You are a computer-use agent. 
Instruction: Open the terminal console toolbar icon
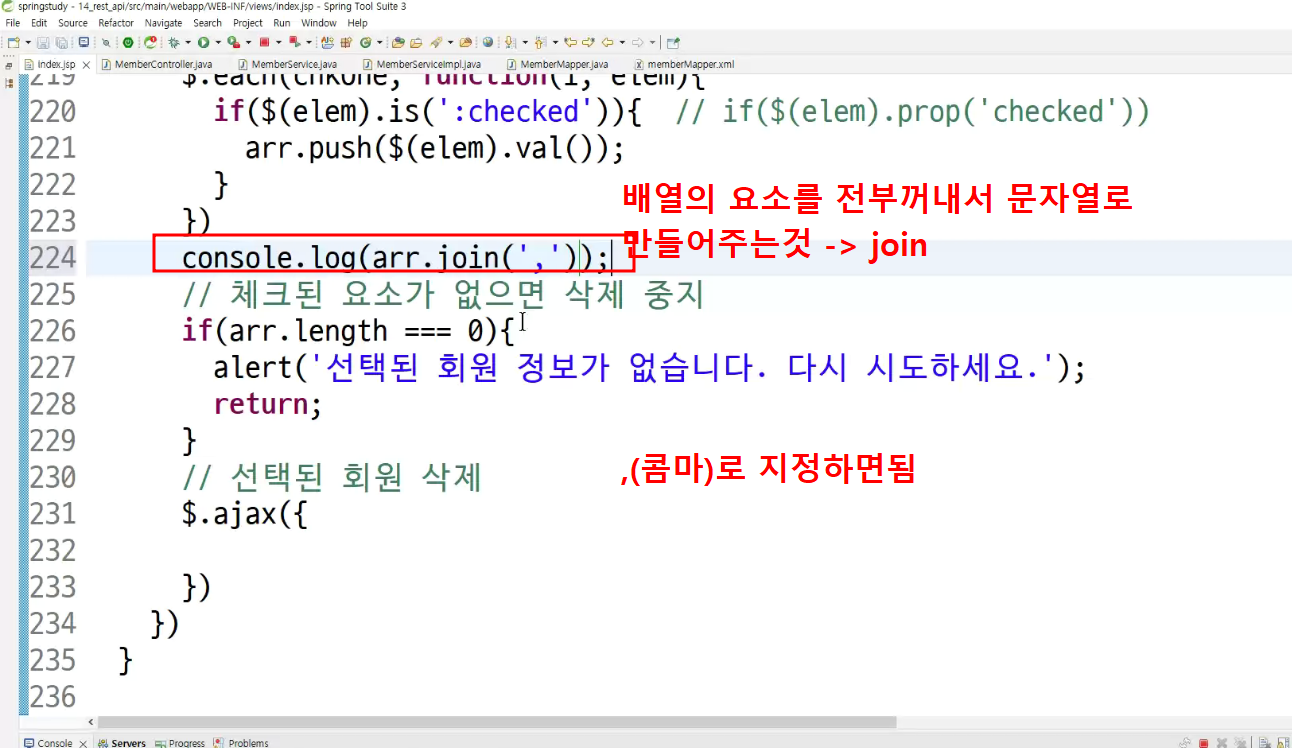click(x=83, y=42)
